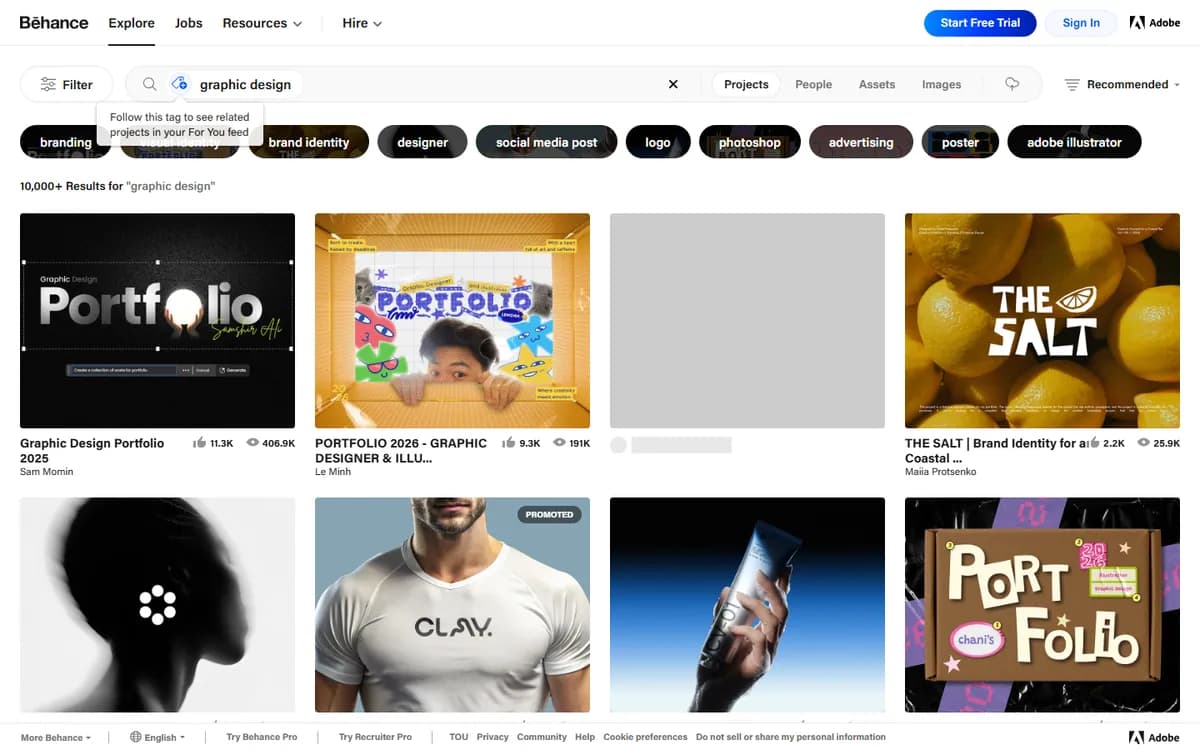Expand the Hire dropdown
Screen dimensions: 1200x750
362,22
